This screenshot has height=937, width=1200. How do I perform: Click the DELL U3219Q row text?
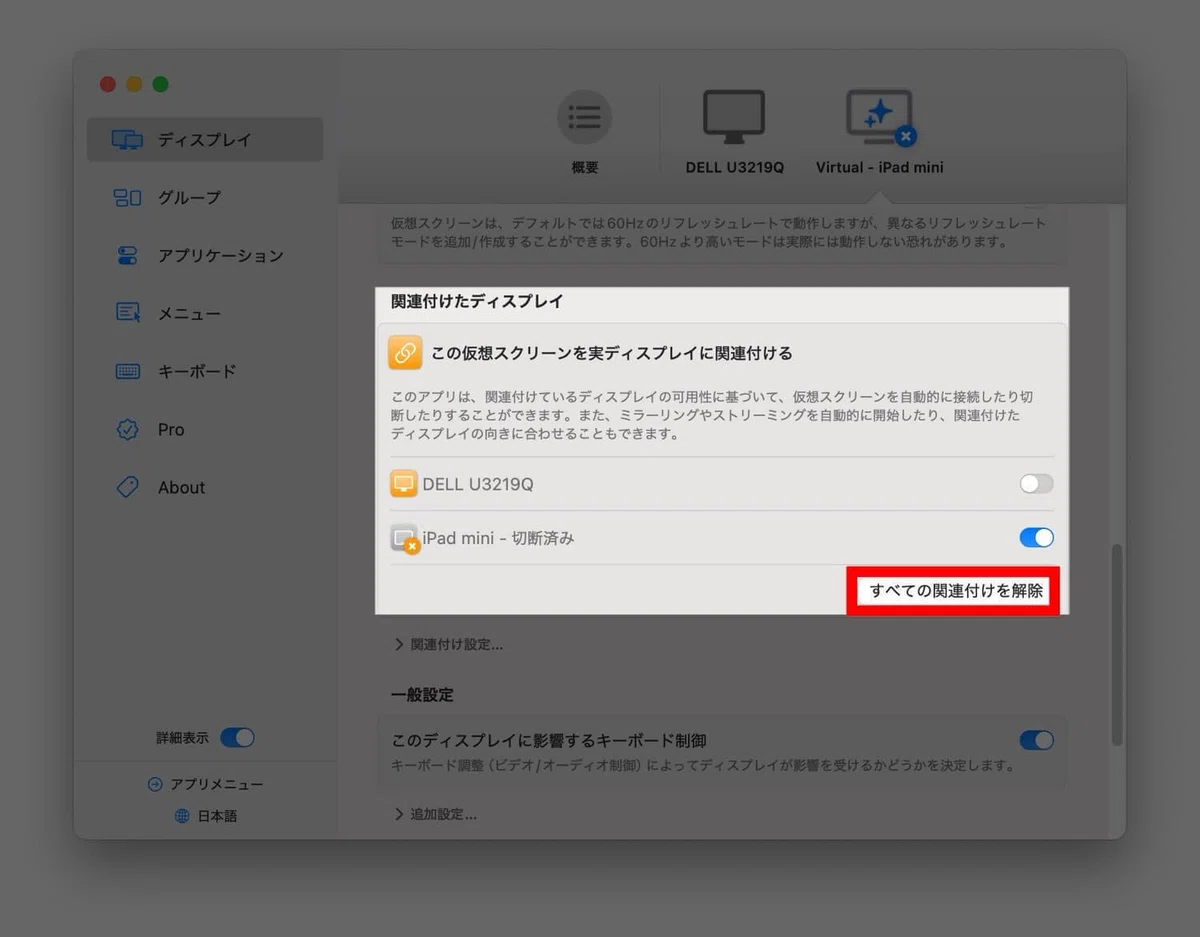[478, 484]
